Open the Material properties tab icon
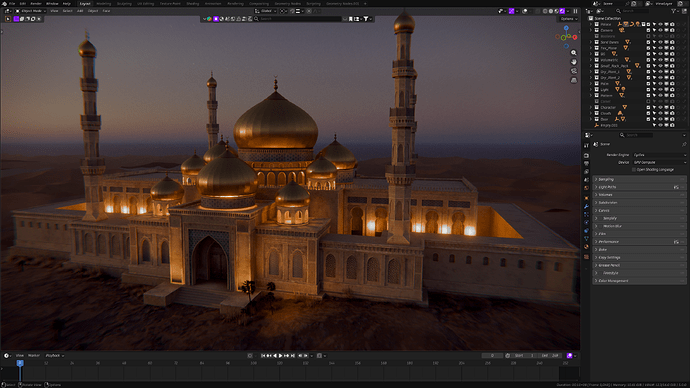 coord(586,247)
